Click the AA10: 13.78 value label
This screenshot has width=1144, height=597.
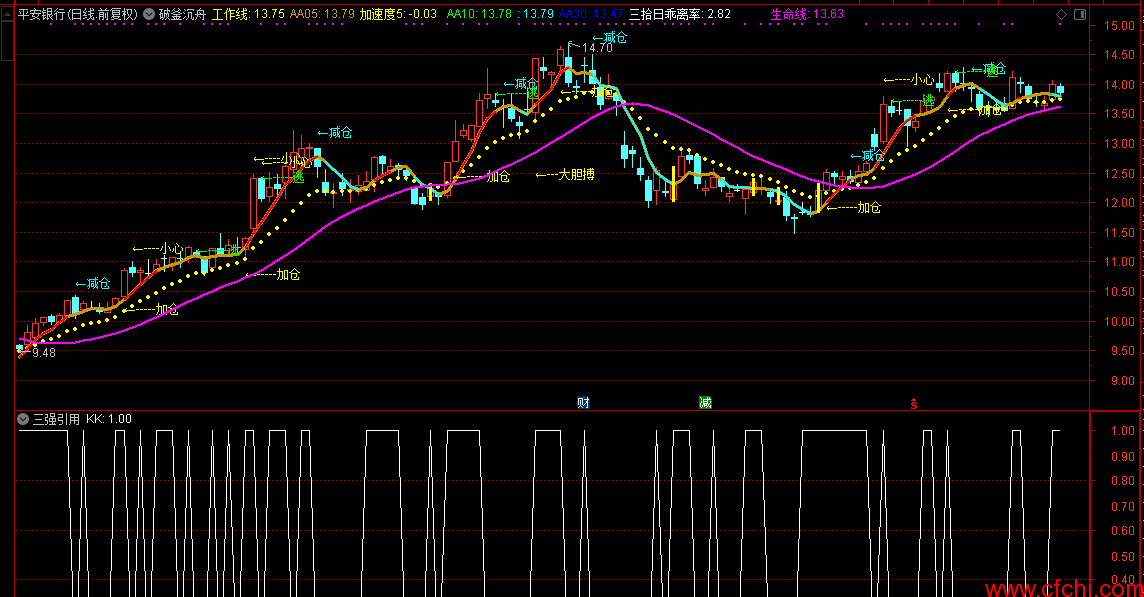pyautogui.click(x=479, y=14)
